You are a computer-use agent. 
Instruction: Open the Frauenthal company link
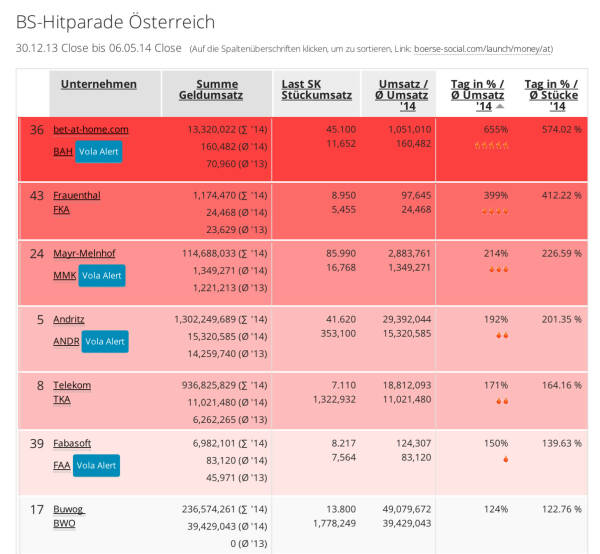pos(76,195)
